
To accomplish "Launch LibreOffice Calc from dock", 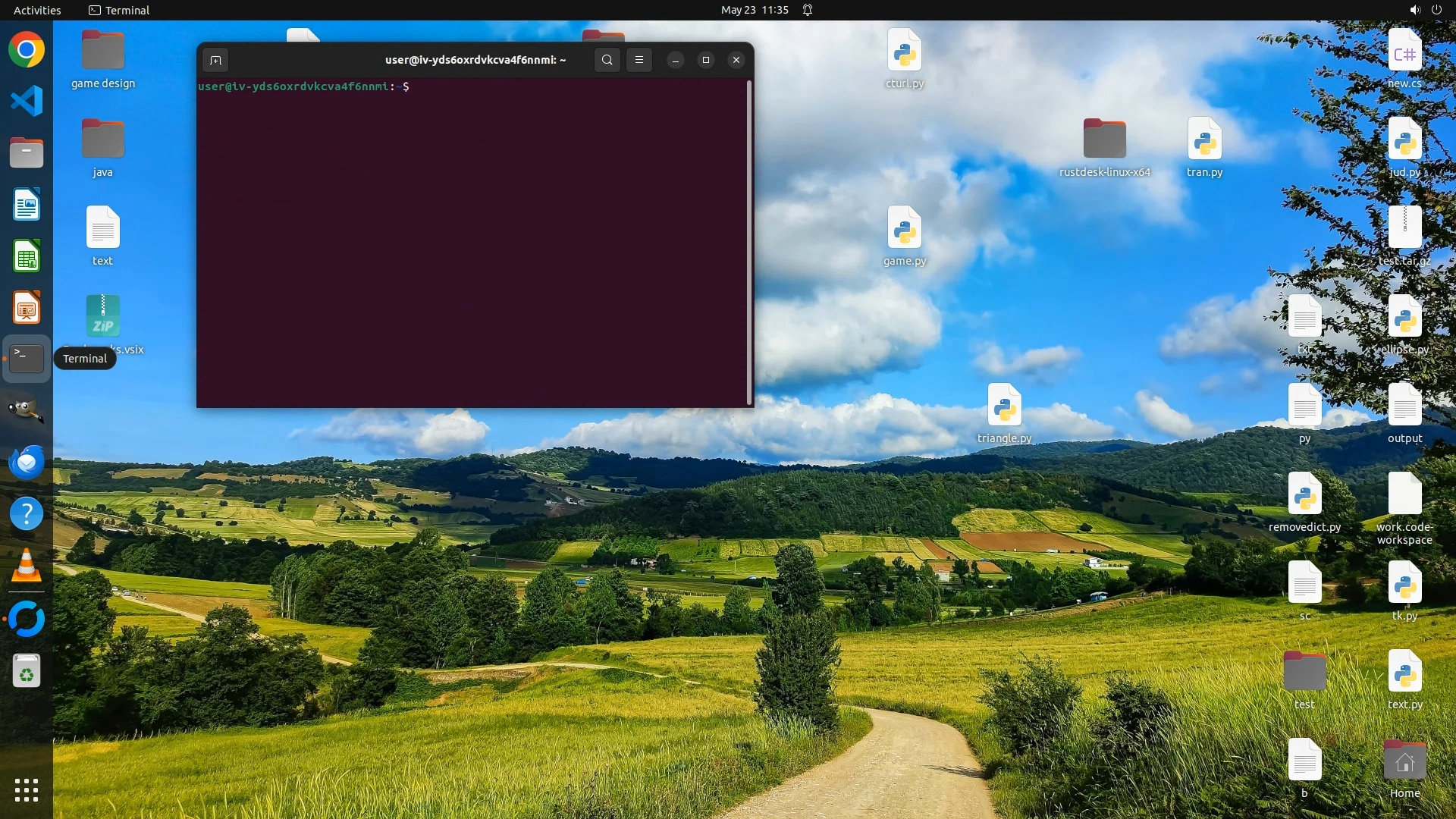I will (x=27, y=256).
